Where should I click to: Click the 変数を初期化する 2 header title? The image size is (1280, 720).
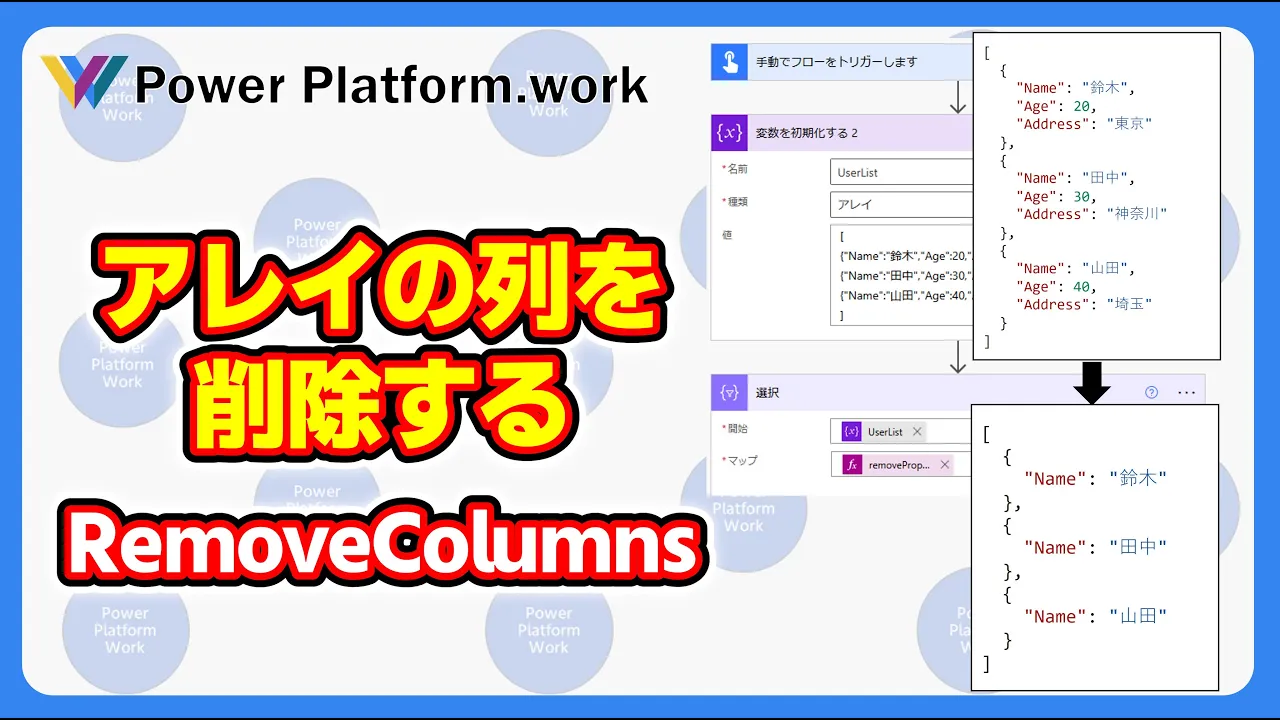click(x=807, y=133)
